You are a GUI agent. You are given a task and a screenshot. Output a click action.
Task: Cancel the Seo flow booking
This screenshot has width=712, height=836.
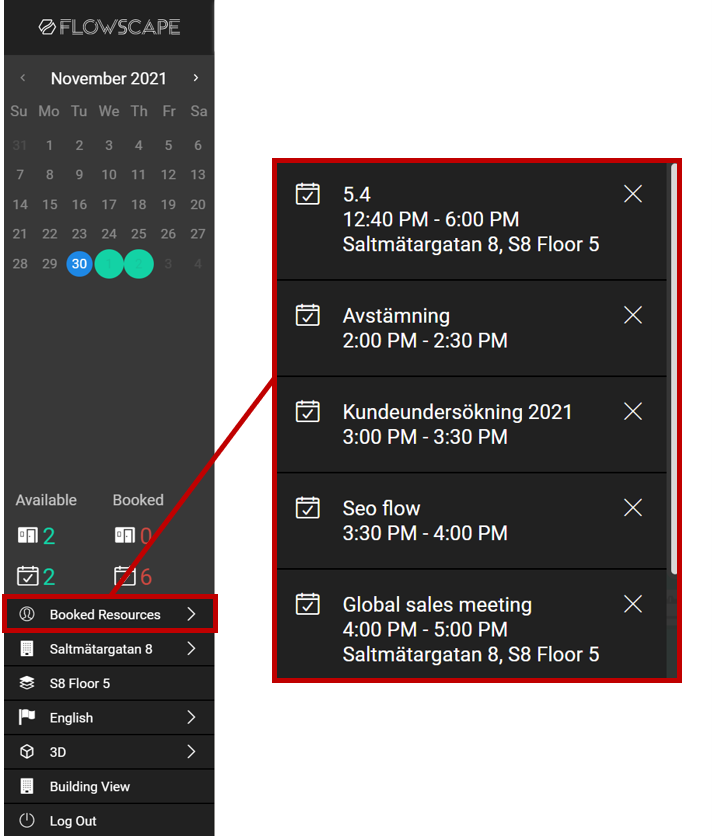633,508
